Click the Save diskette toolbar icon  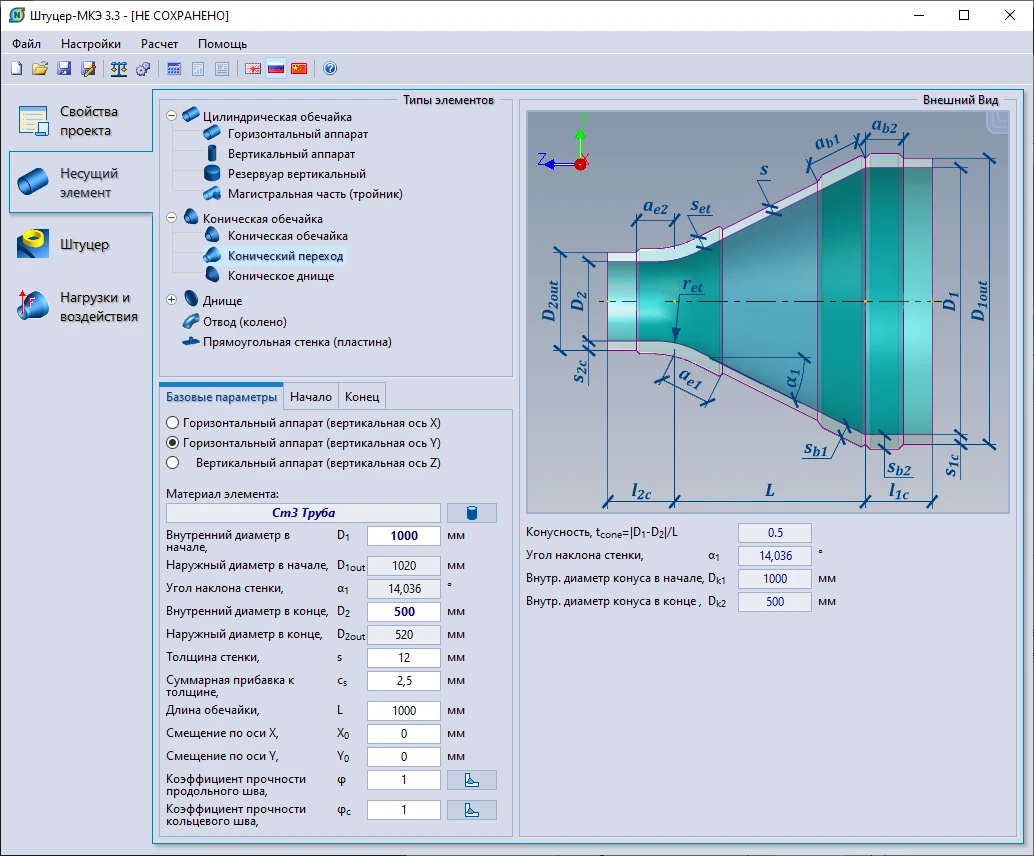(x=64, y=69)
